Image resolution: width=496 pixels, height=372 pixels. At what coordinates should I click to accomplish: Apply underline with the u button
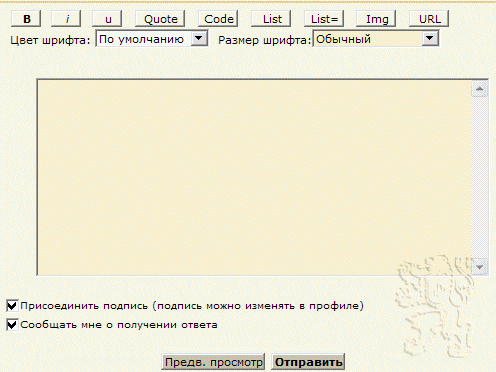107,19
